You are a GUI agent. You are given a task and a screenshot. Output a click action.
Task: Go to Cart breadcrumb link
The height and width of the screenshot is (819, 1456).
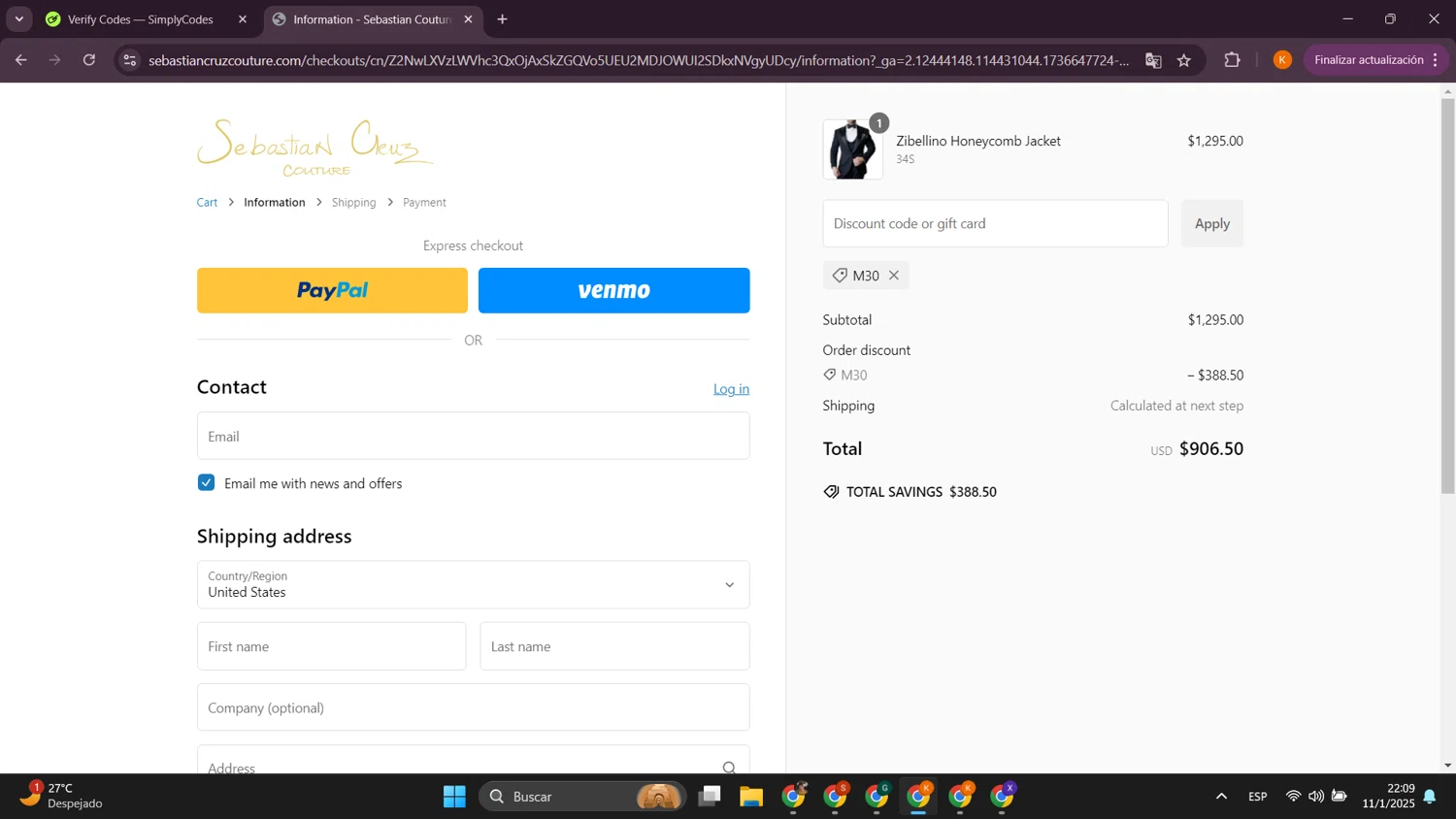pyautogui.click(x=207, y=202)
